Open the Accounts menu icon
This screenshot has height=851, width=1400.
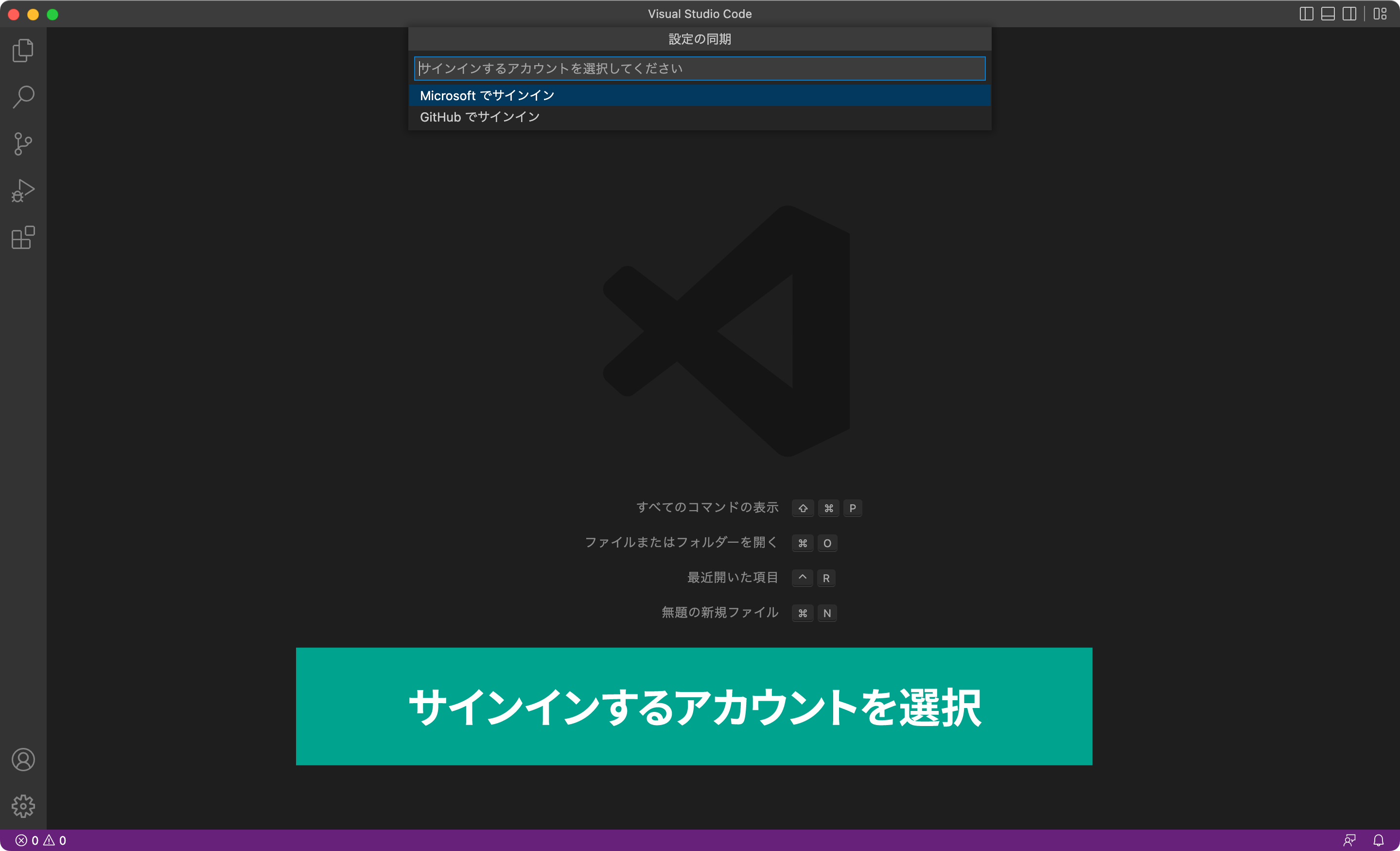(x=23, y=760)
